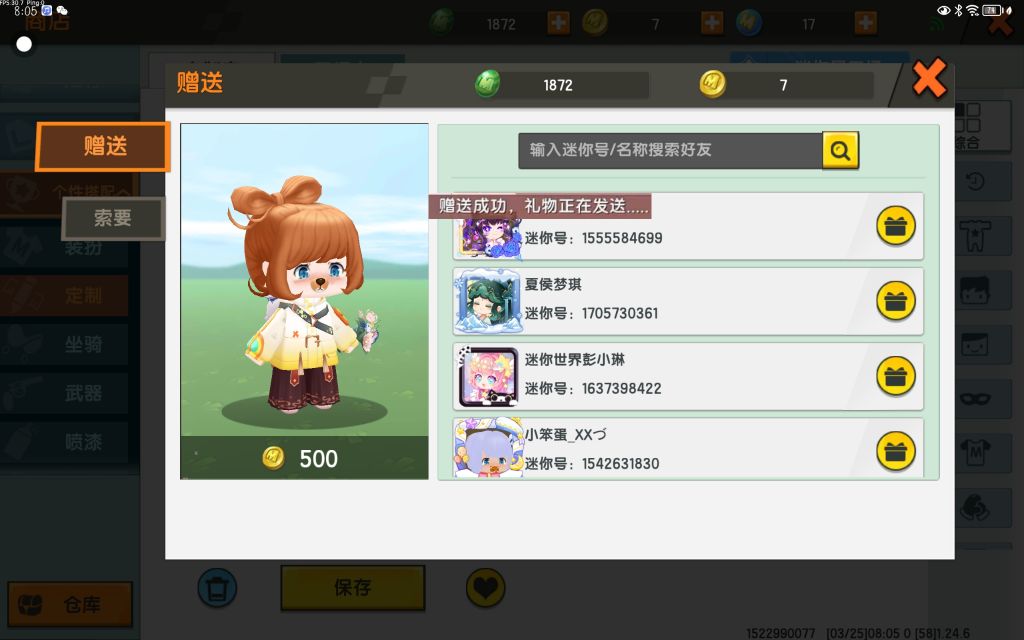Send gift to 夏侯梦琪

click(895, 301)
